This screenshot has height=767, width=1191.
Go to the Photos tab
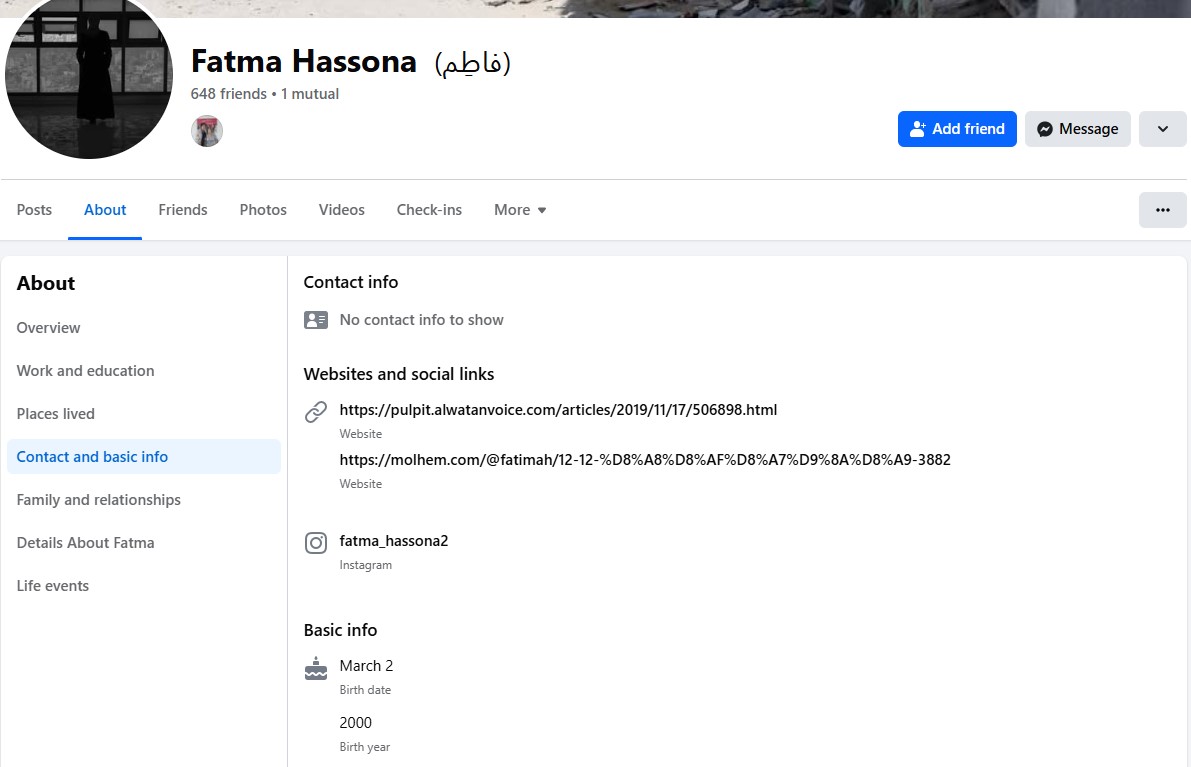[x=263, y=210]
